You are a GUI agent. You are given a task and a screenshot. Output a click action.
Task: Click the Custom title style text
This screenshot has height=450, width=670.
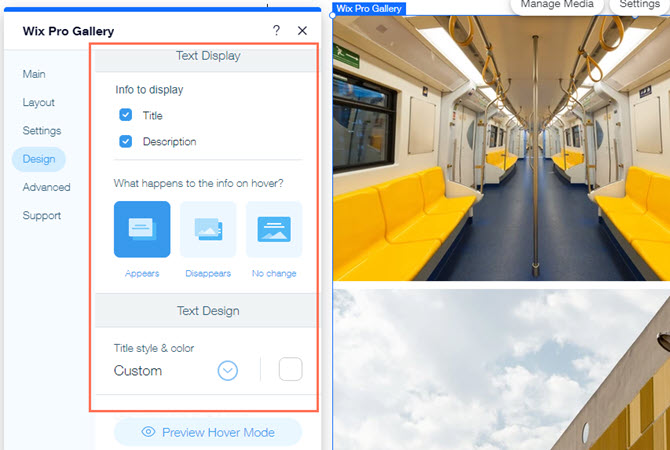138,371
